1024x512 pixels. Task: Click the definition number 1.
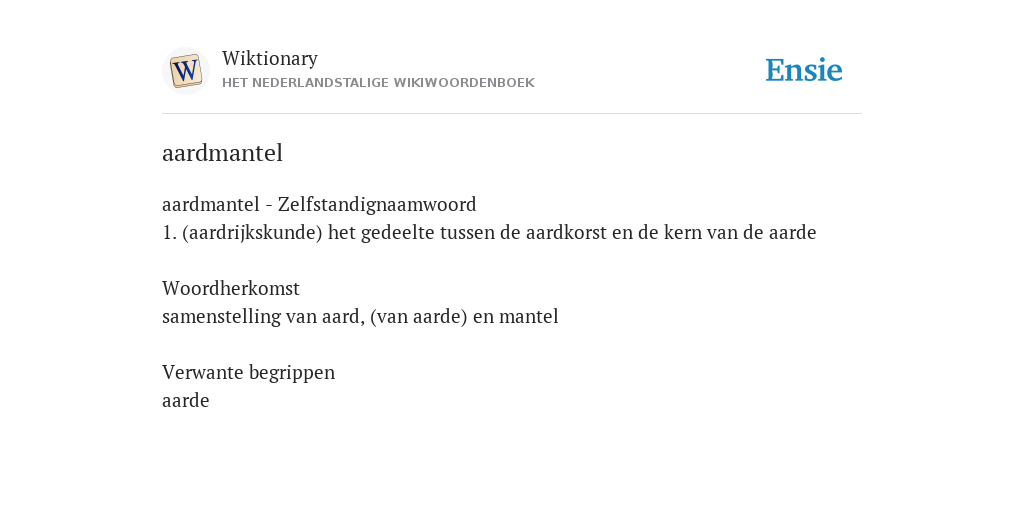point(169,233)
